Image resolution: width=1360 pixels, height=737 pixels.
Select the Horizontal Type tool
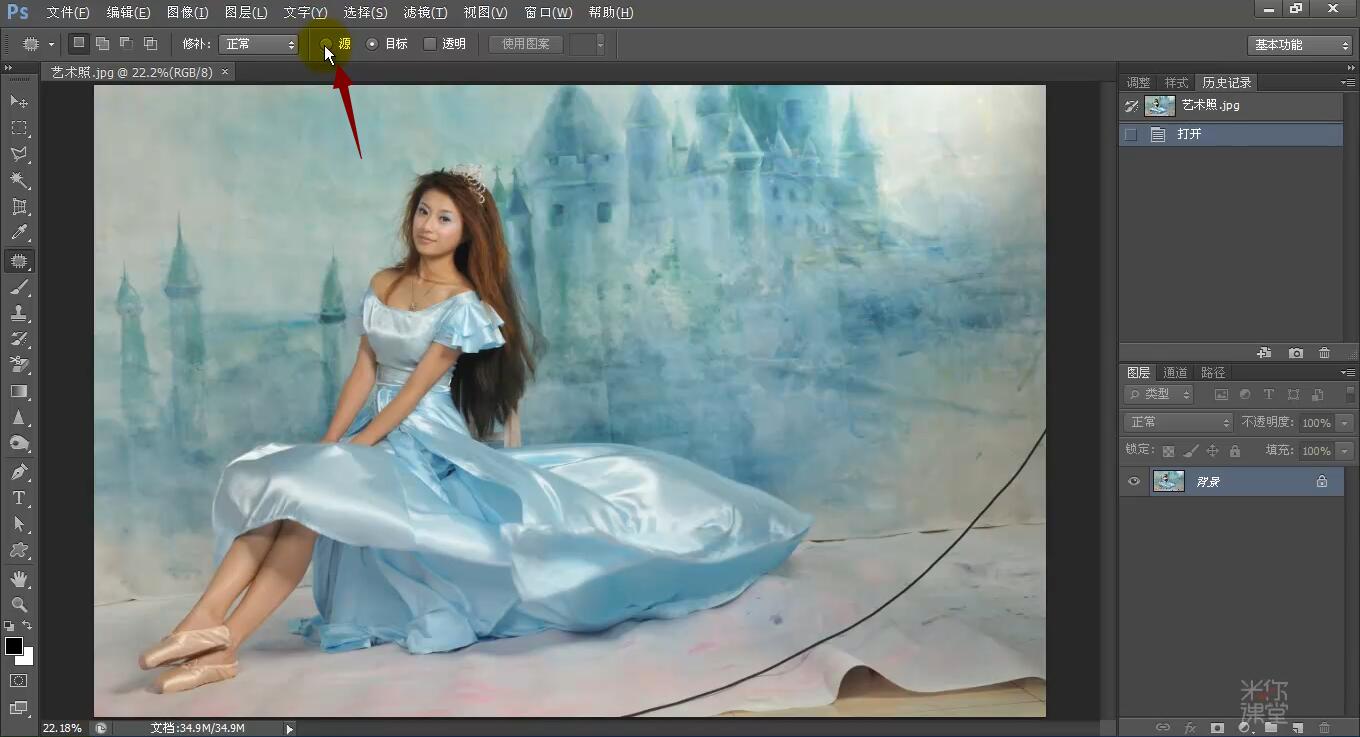19,497
